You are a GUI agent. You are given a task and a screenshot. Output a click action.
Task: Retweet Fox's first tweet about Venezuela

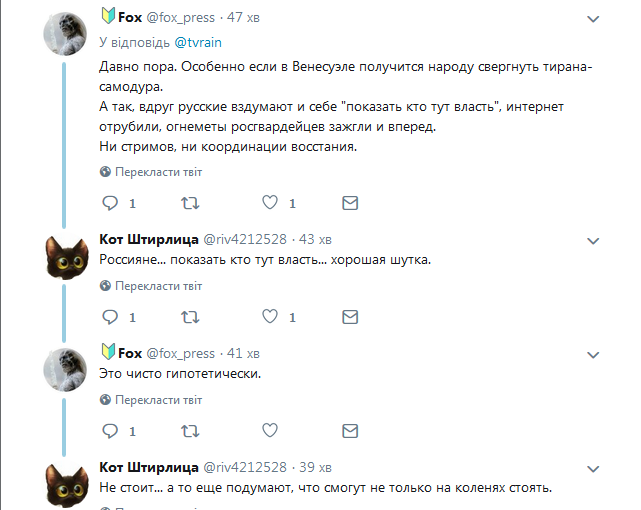(188, 203)
